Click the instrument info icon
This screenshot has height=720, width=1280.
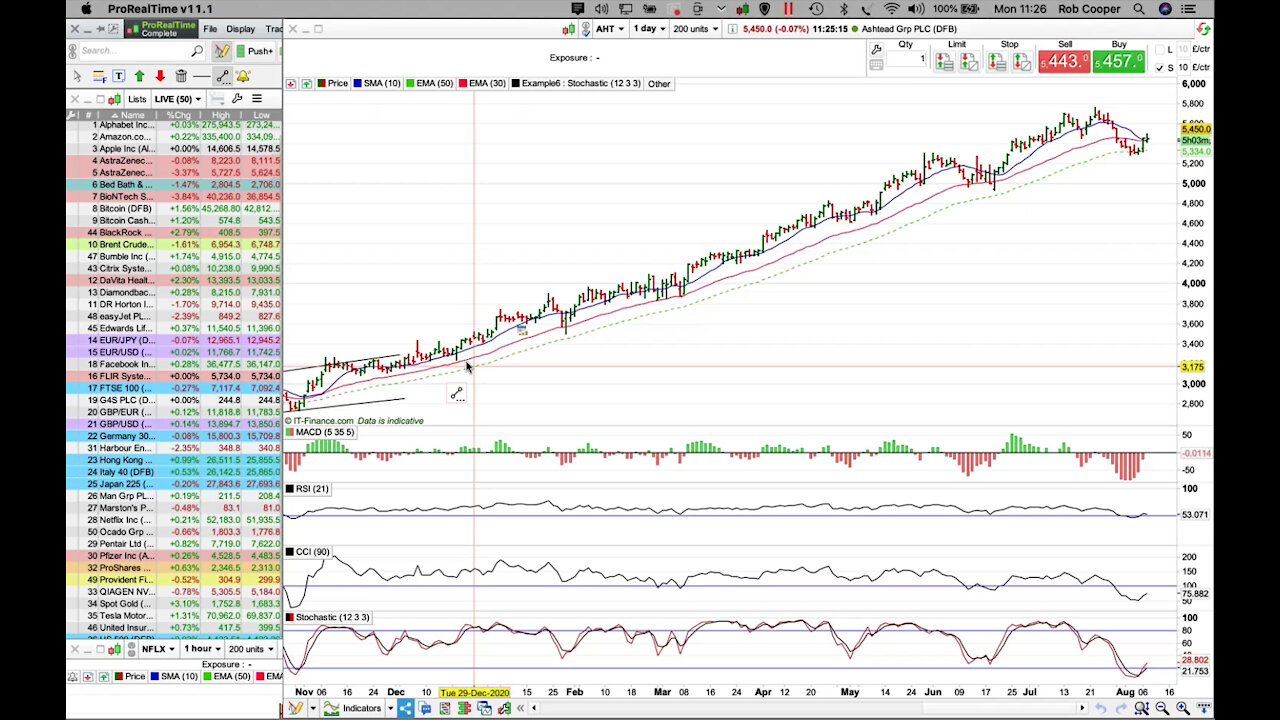click(x=734, y=29)
